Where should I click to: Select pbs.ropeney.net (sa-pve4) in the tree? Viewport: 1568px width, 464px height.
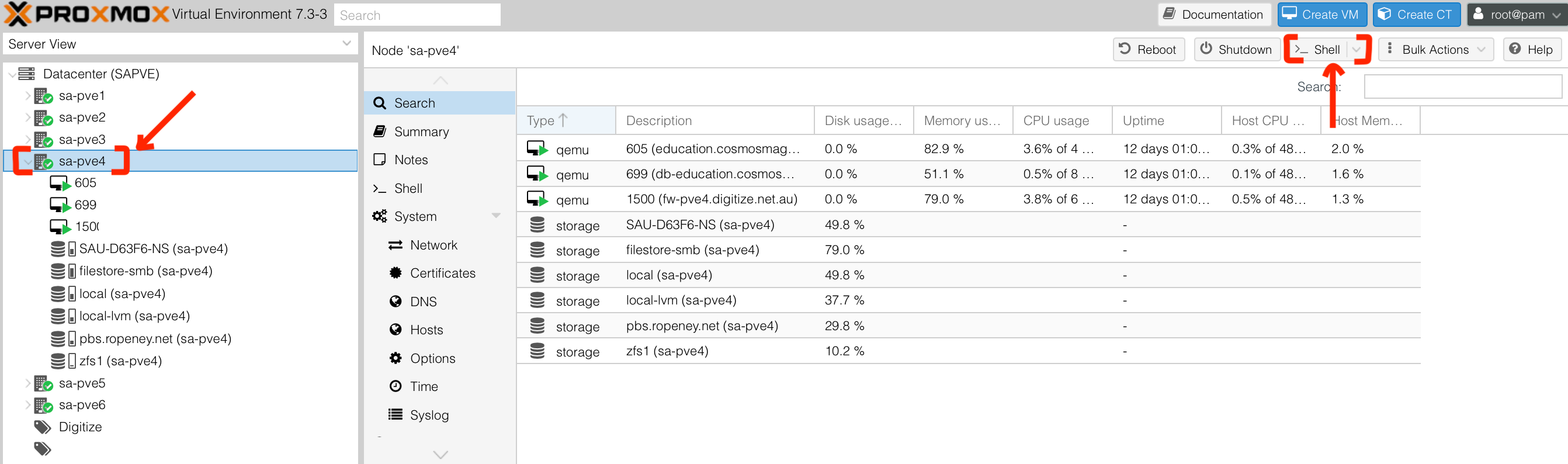point(155,338)
